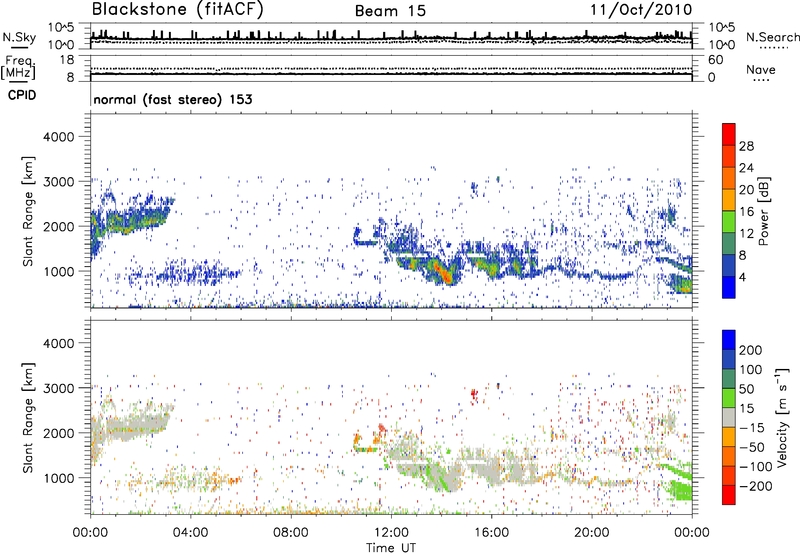Click the '4000' tick on the power panel
This screenshot has height=554, width=800.
[58, 137]
